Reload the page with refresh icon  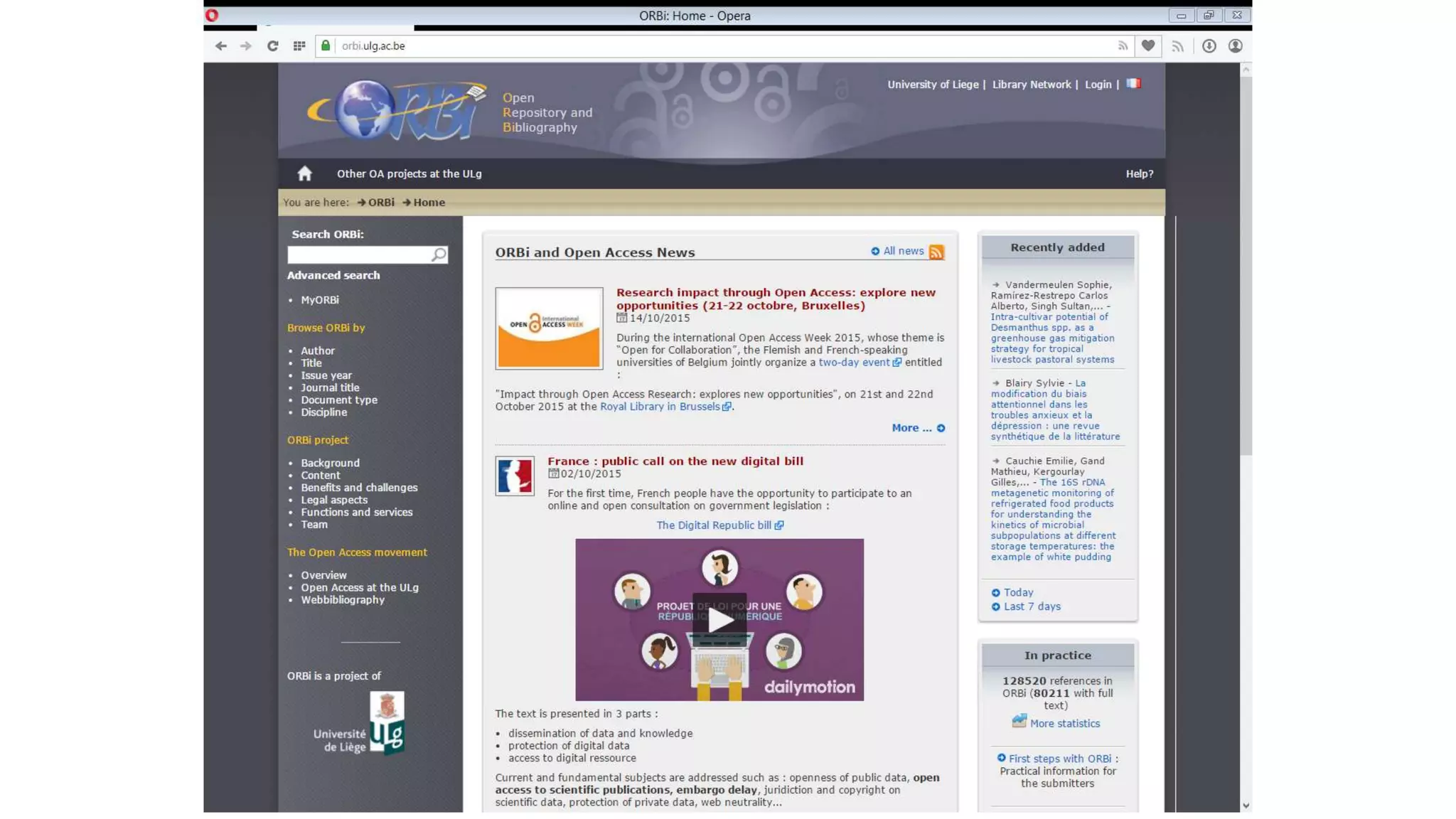[x=272, y=45]
